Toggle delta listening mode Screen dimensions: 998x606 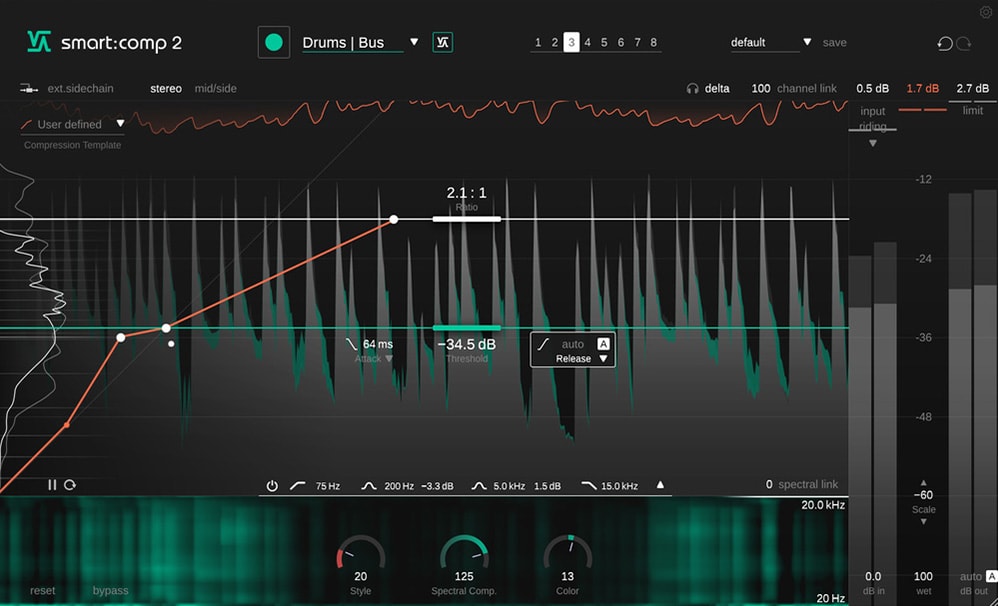pos(717,88)
